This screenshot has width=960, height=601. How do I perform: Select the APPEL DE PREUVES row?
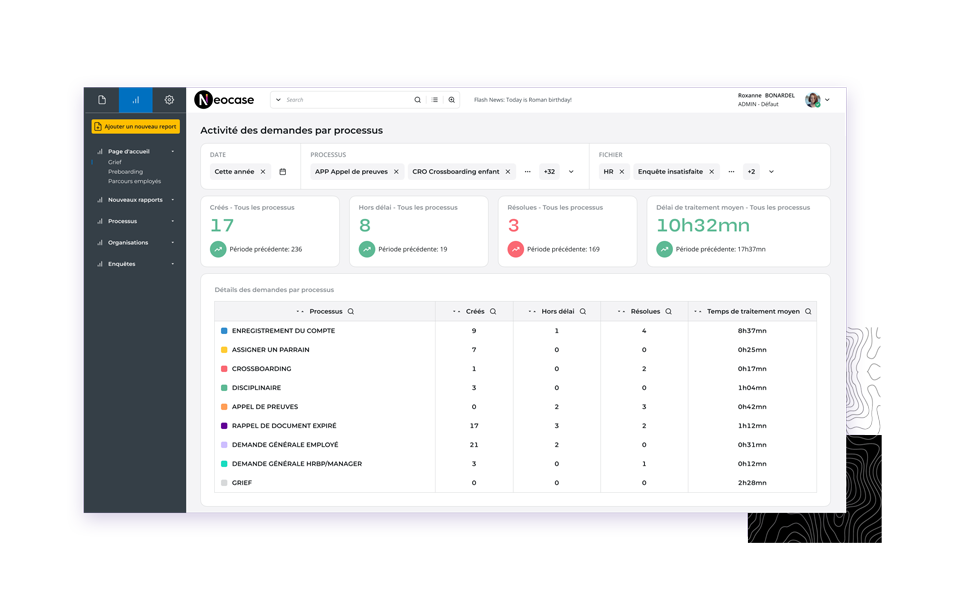516,406
